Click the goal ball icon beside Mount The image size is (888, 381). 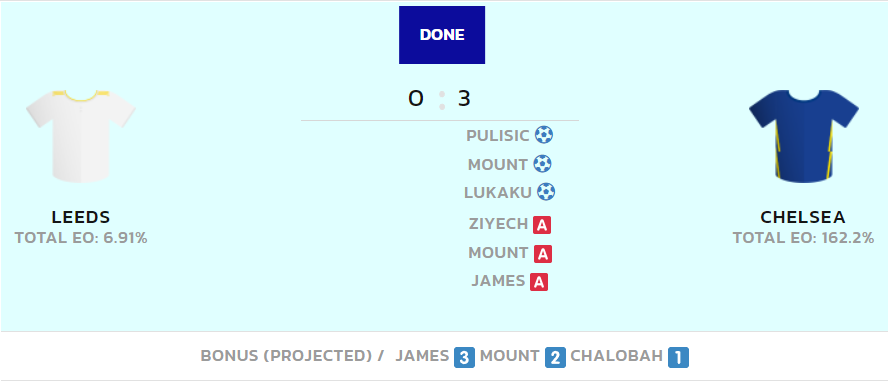(x=542, y=164)
